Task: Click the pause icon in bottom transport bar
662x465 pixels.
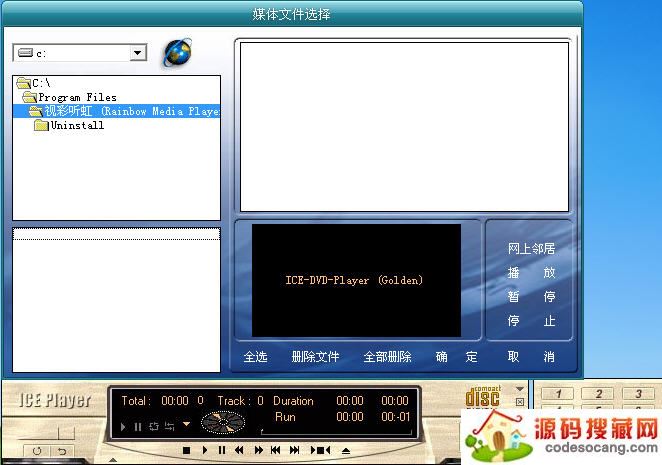Action: (x=222, y=450)
